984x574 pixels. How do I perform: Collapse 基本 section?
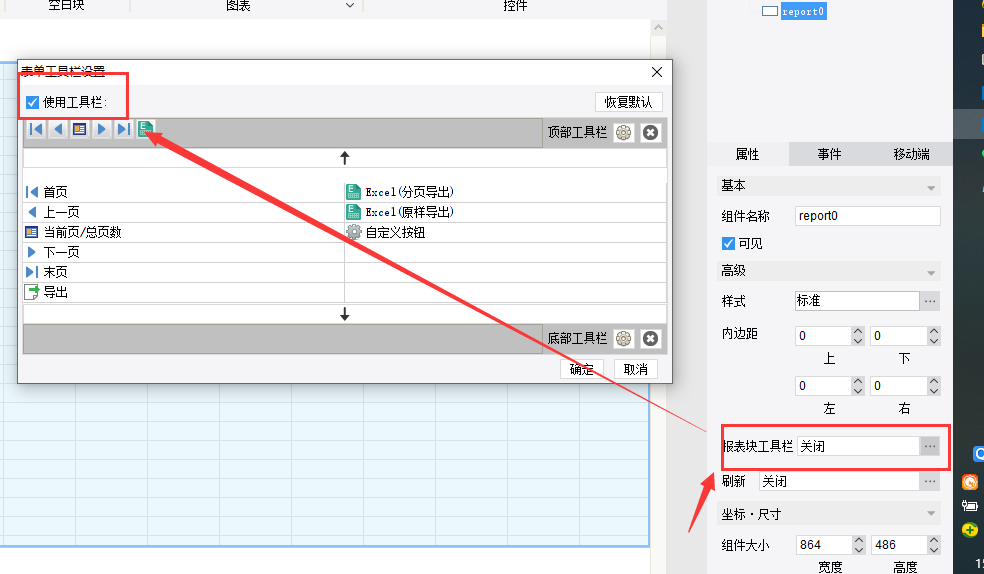point(931,188)
